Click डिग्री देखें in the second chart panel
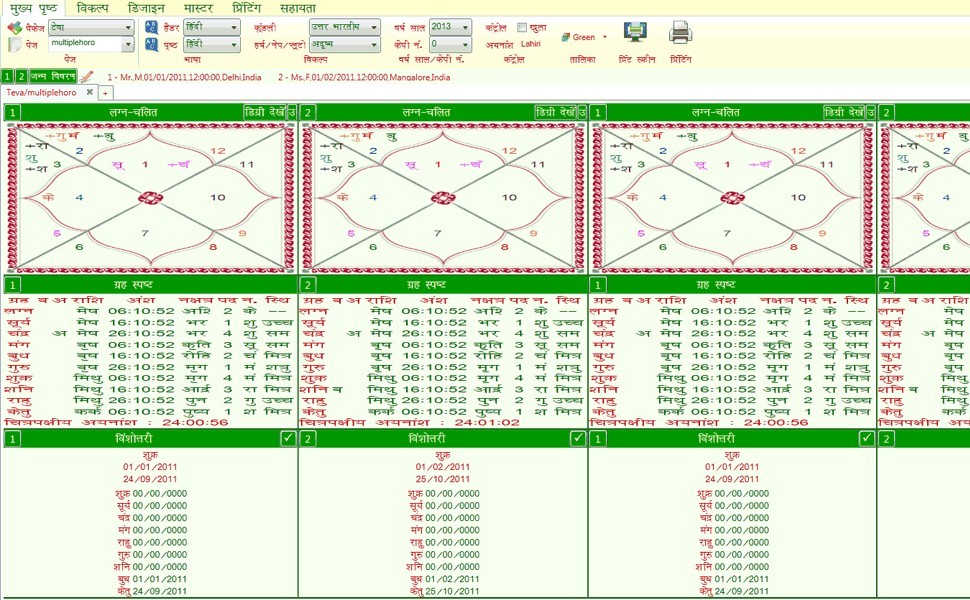 [555, 112]
